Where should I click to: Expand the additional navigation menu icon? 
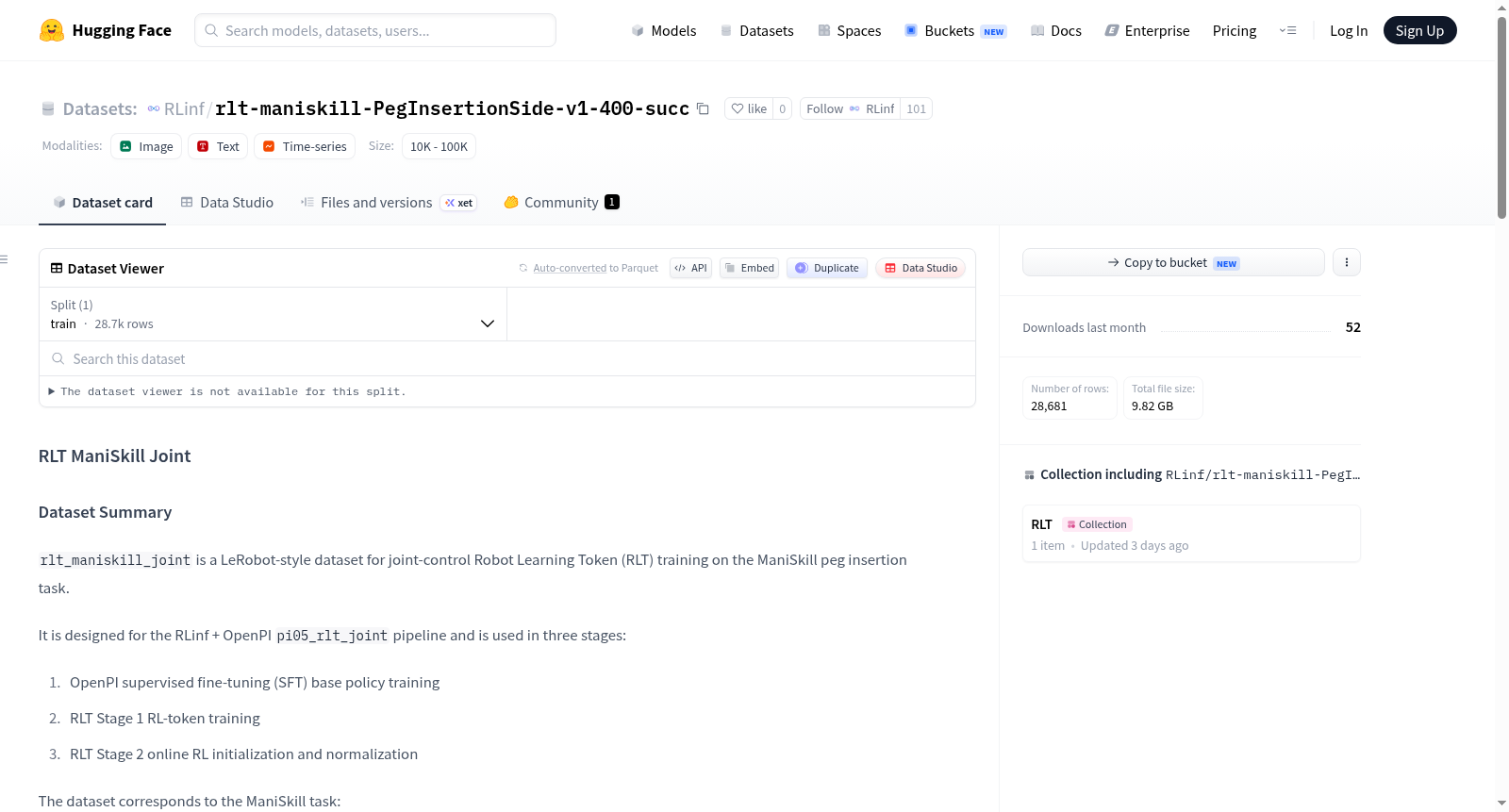1287,30
